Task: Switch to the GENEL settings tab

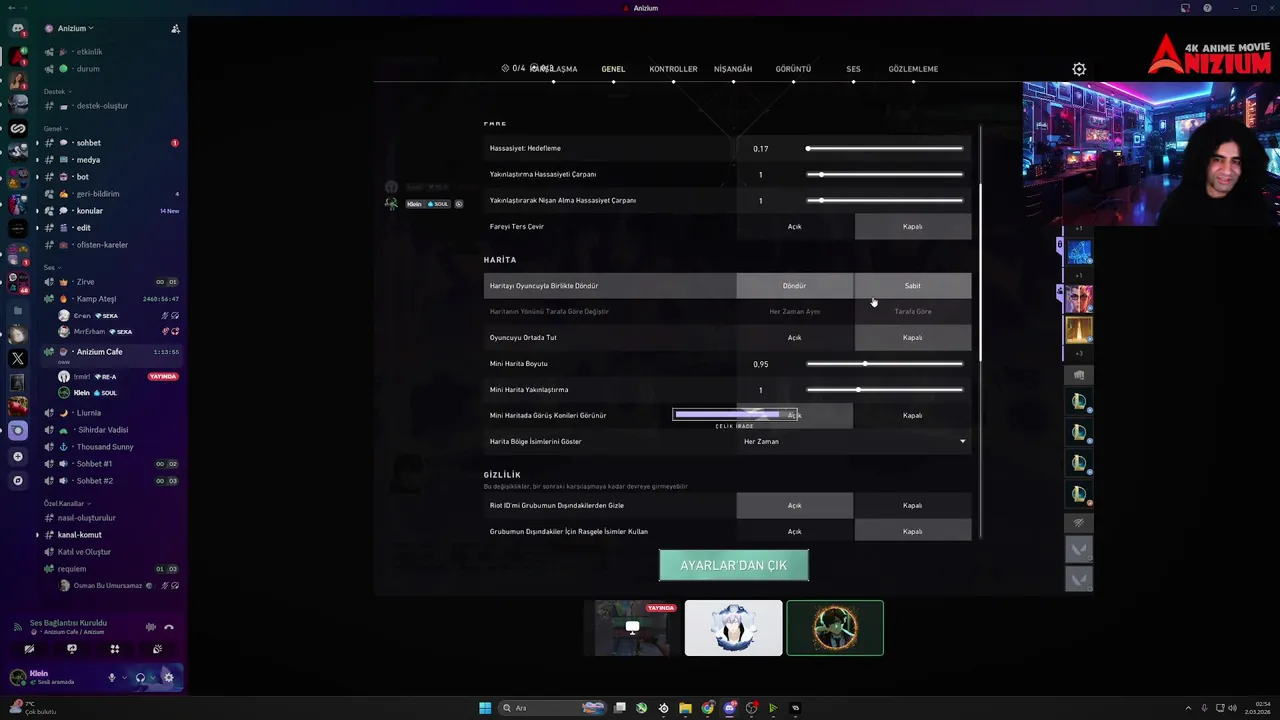Action: click(613, 69)
